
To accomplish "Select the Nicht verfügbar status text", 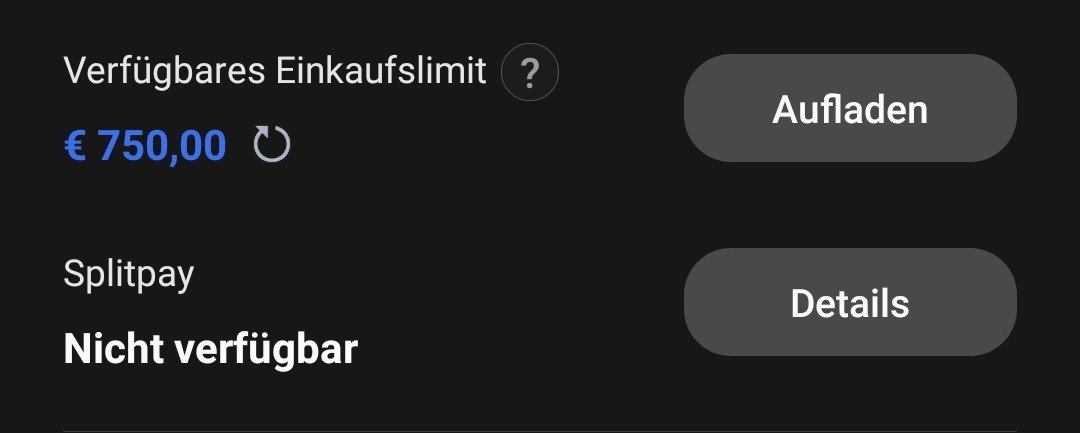I will click(211, 348).
